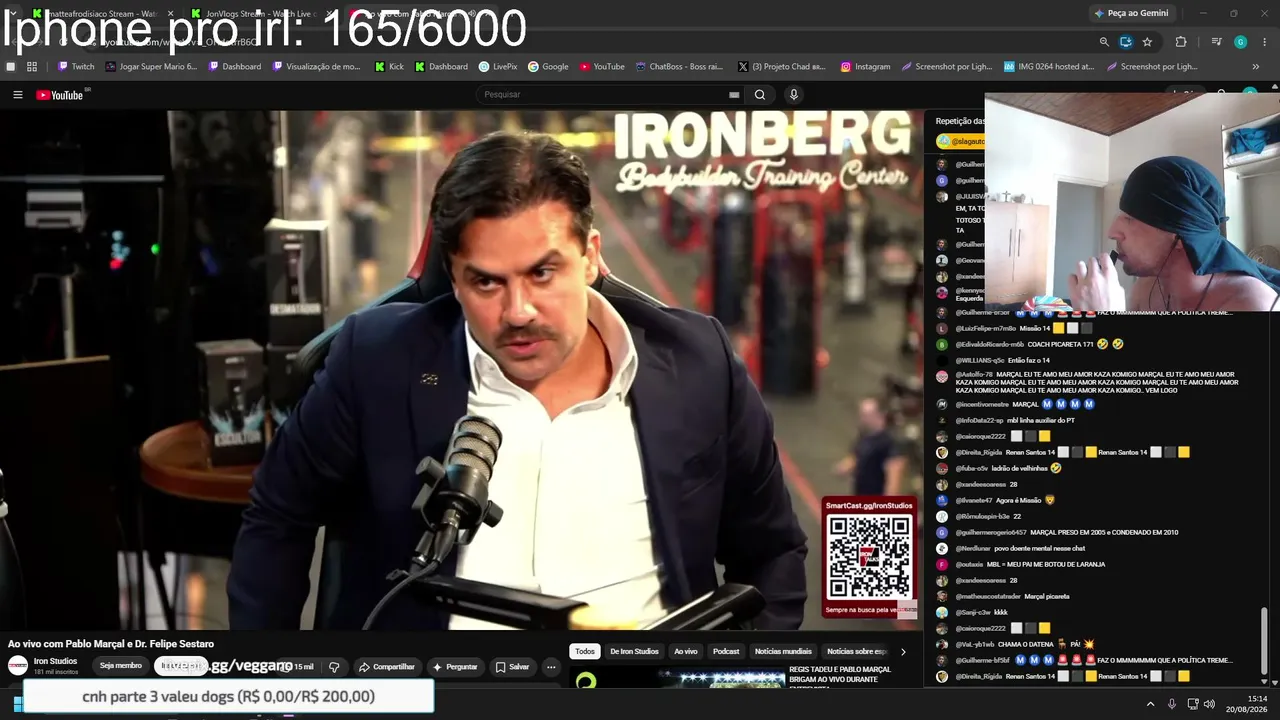Open the Chrome profile avatar
1280x720 pixels.
click(1241, 42)
